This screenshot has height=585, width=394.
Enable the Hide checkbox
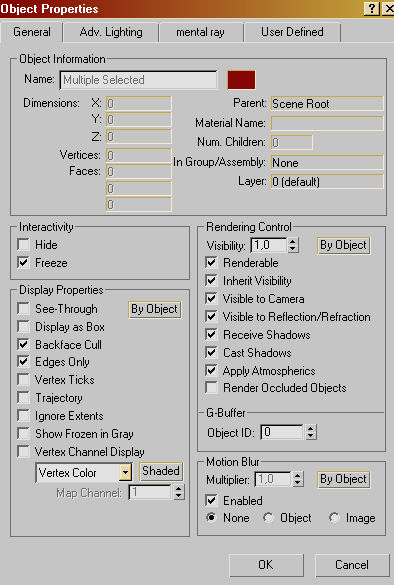tap(24, 245)
